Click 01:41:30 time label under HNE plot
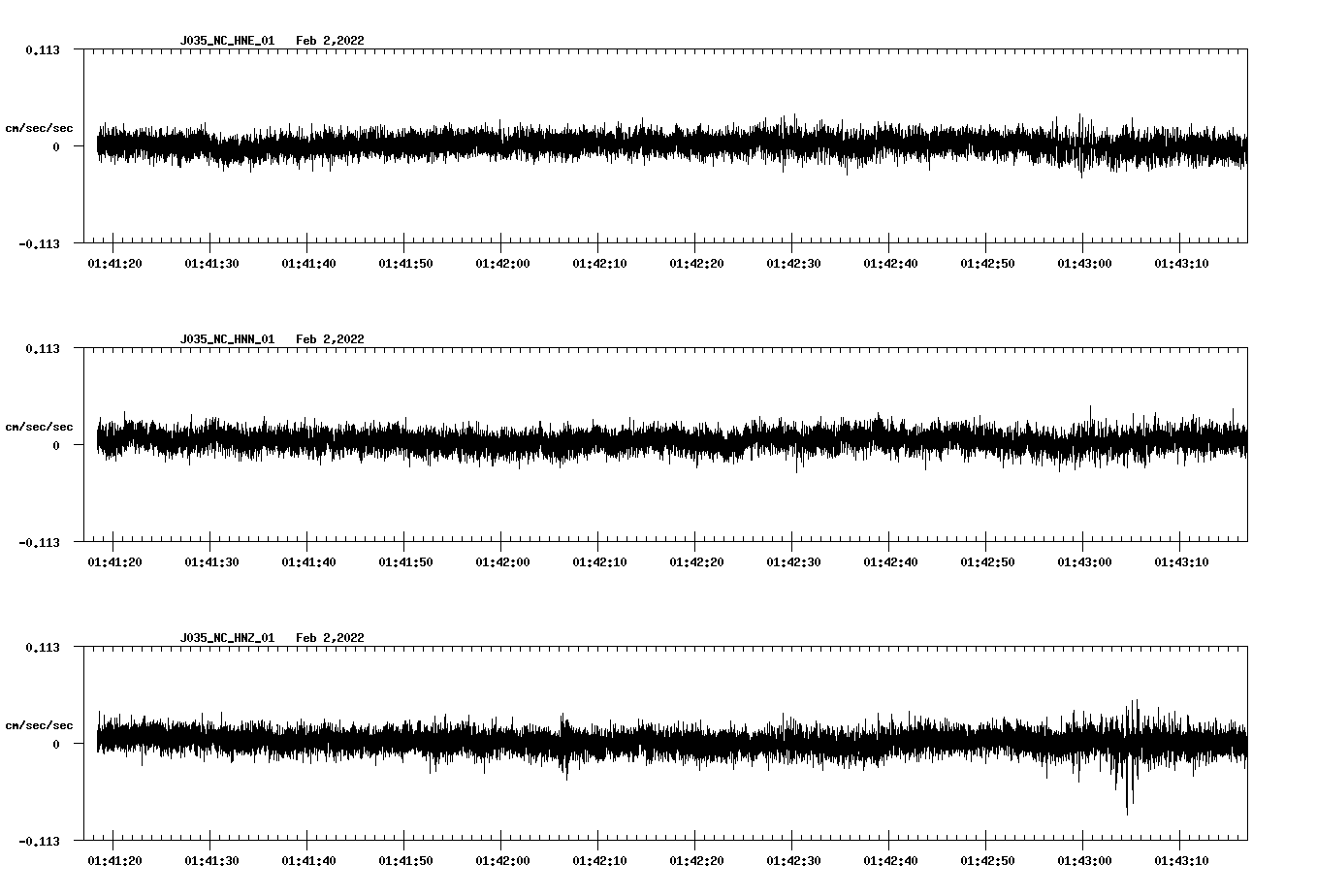 coord(211,264)
